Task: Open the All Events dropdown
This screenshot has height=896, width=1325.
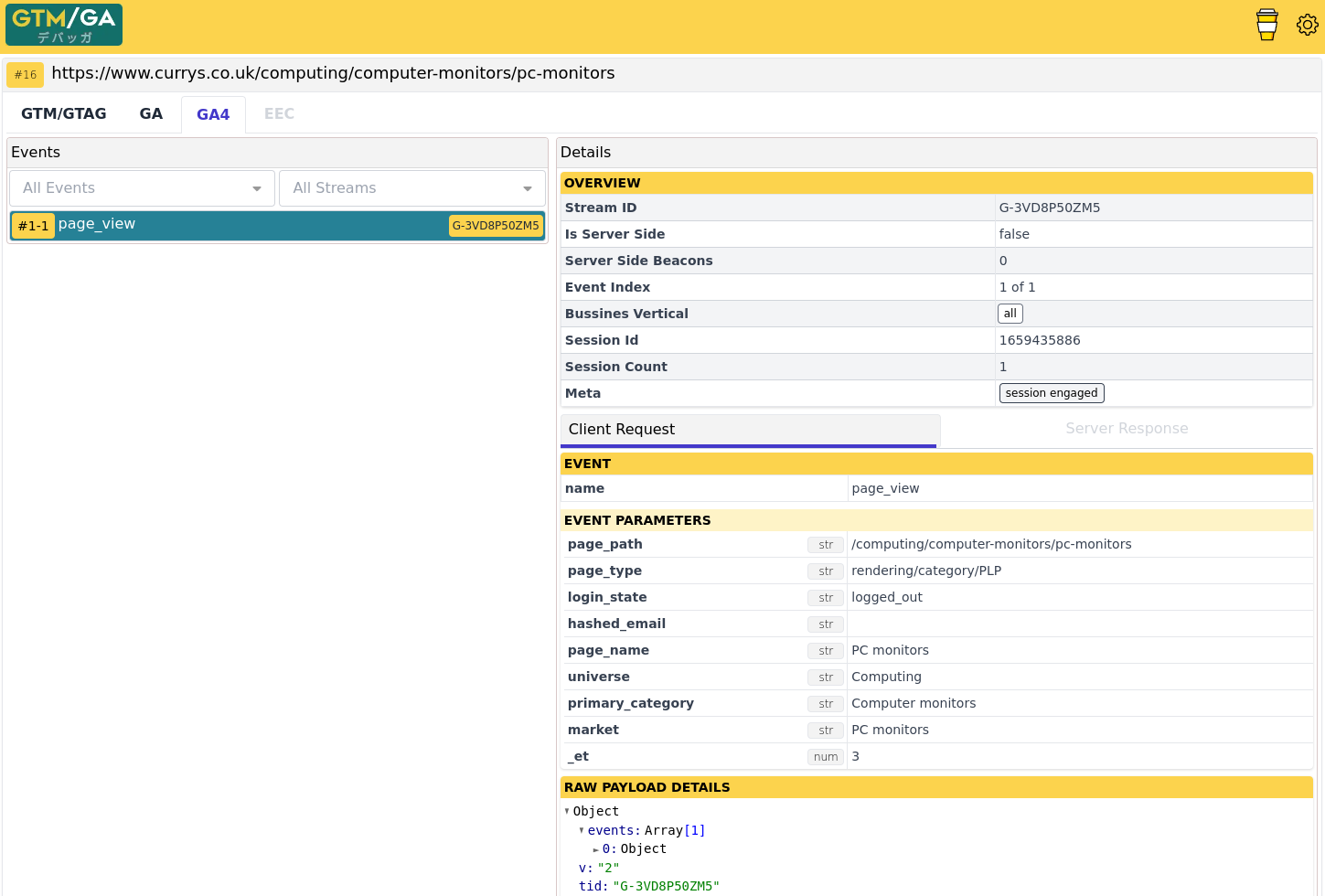Action: click(x=142, y=188)
